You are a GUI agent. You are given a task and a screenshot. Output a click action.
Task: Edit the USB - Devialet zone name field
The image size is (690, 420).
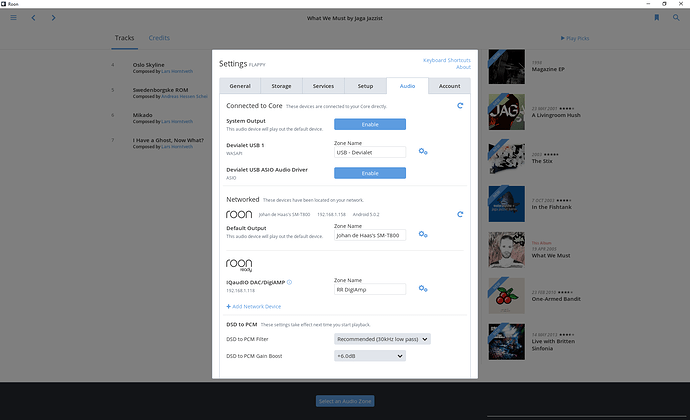370,152
